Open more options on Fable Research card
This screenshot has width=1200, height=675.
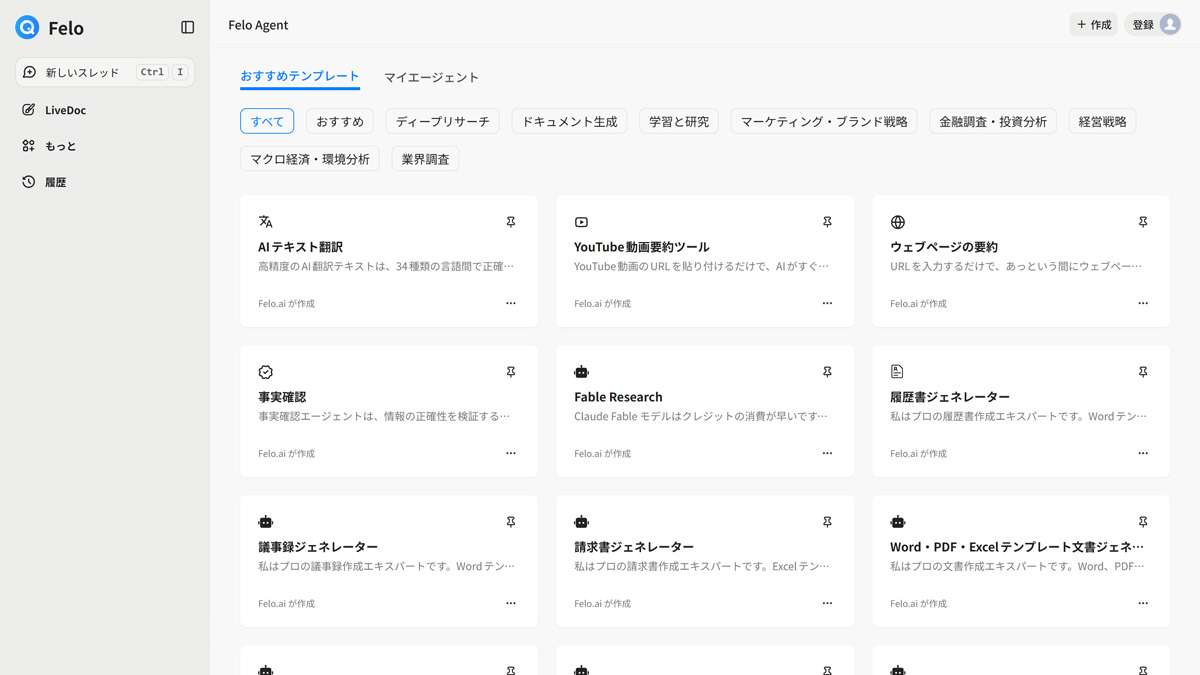tap(827, 453)
